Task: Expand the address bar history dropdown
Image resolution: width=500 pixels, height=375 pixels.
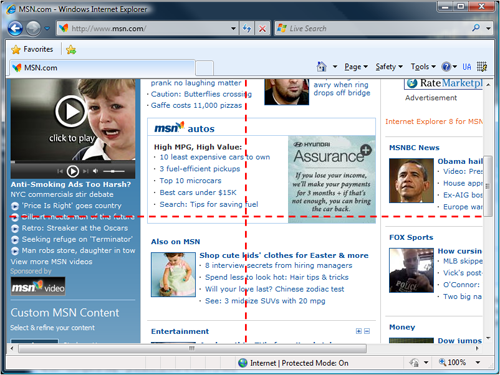Action: click(x=234, y=29)
